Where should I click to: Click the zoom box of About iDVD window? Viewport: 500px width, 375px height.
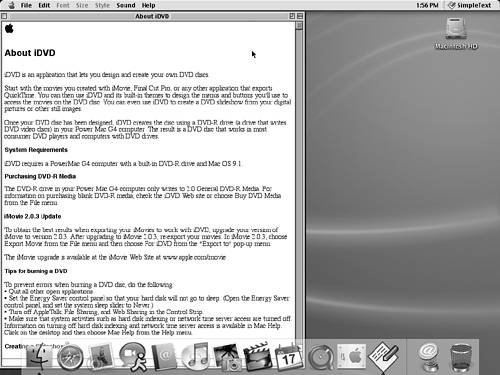(x=292, y=16)
